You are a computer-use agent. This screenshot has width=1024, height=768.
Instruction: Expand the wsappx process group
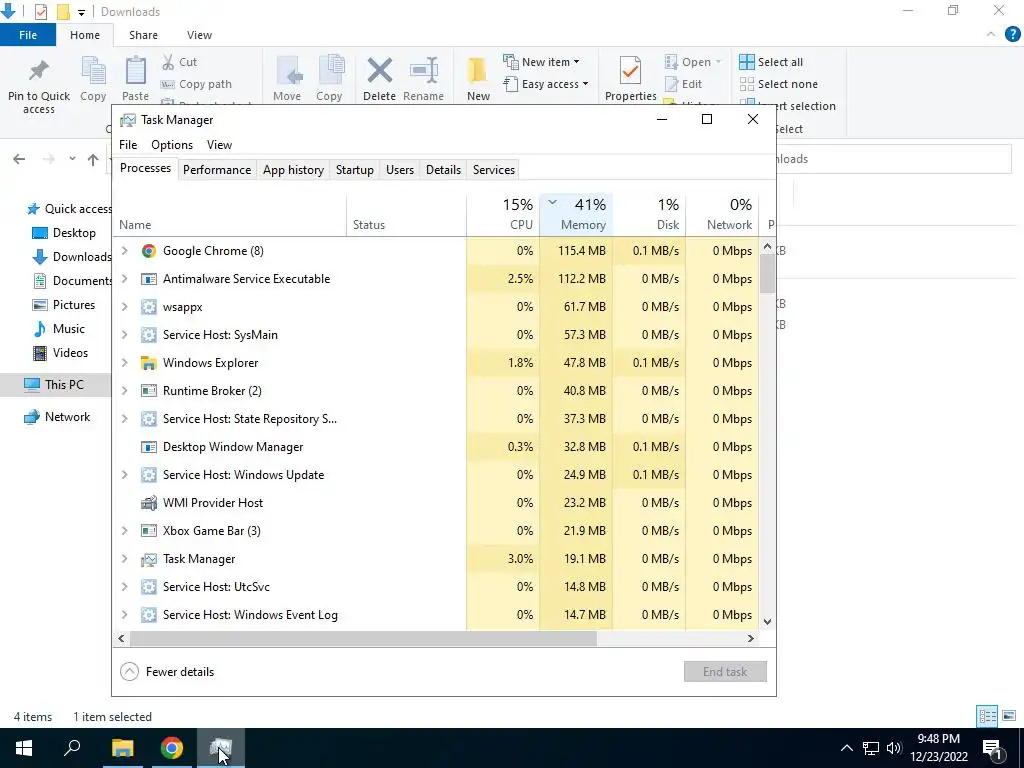[x=124, y=307]
